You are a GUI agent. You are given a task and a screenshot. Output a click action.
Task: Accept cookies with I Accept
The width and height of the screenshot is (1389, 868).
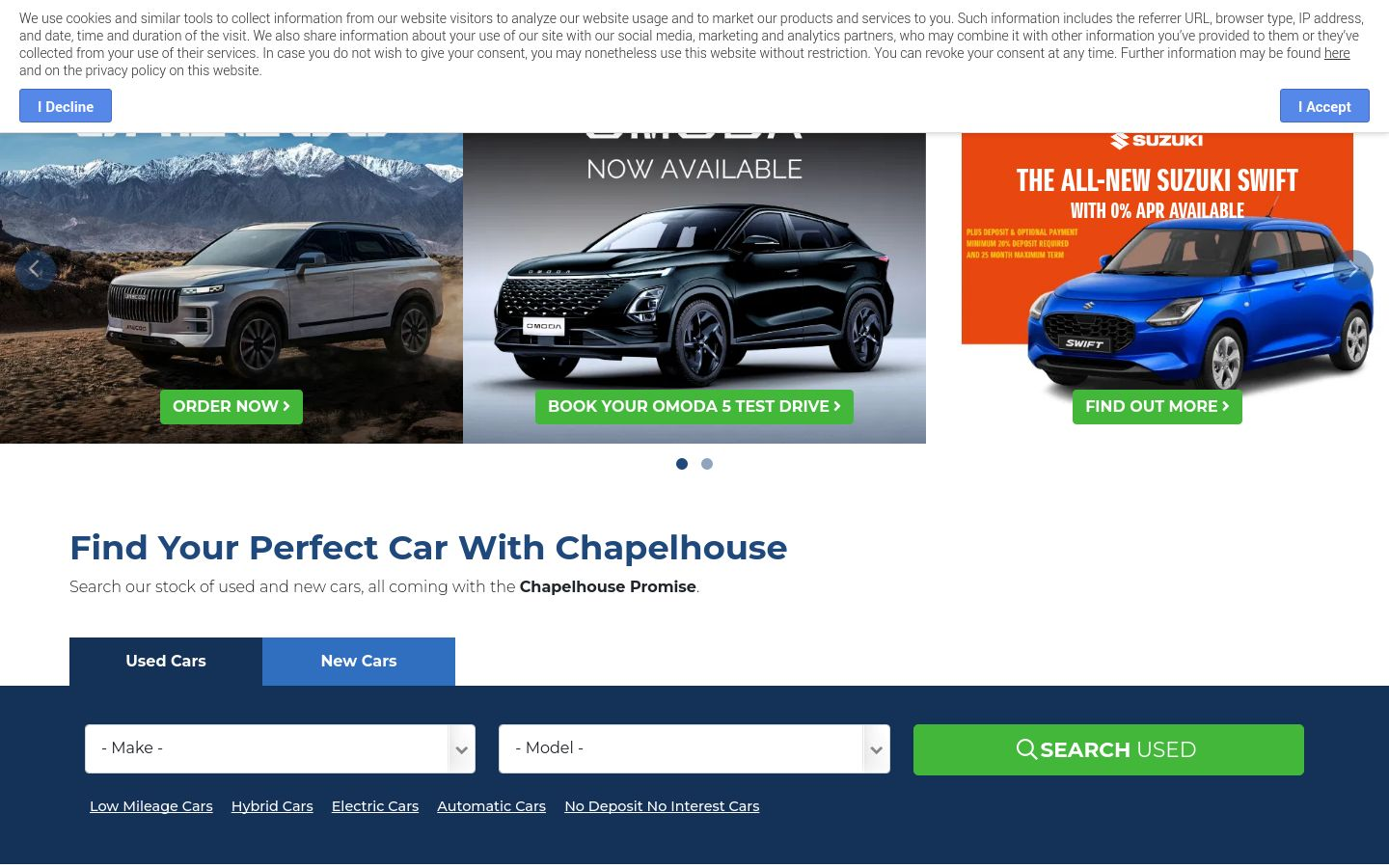pyautogui.click(x=1324, y=106)
